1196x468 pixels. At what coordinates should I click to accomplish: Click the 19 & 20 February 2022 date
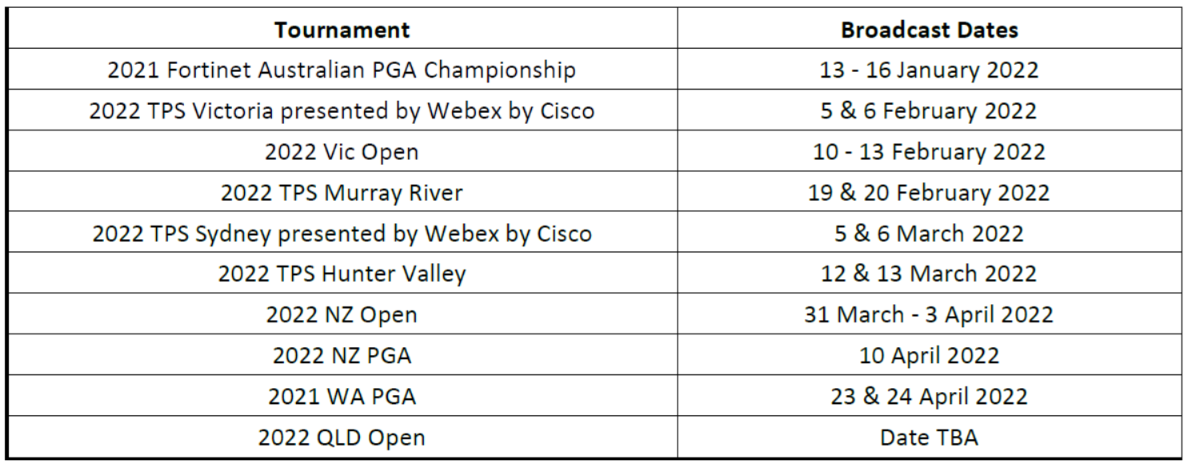pyautogui.click(x=929, y=192)
